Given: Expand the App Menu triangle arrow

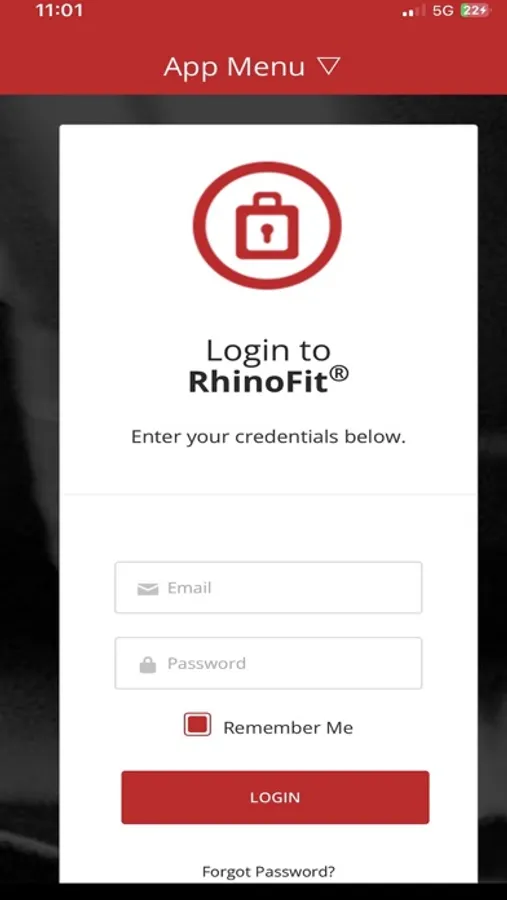Looking at the screenshot, I should pyautogui.click(x=329, y=67).
